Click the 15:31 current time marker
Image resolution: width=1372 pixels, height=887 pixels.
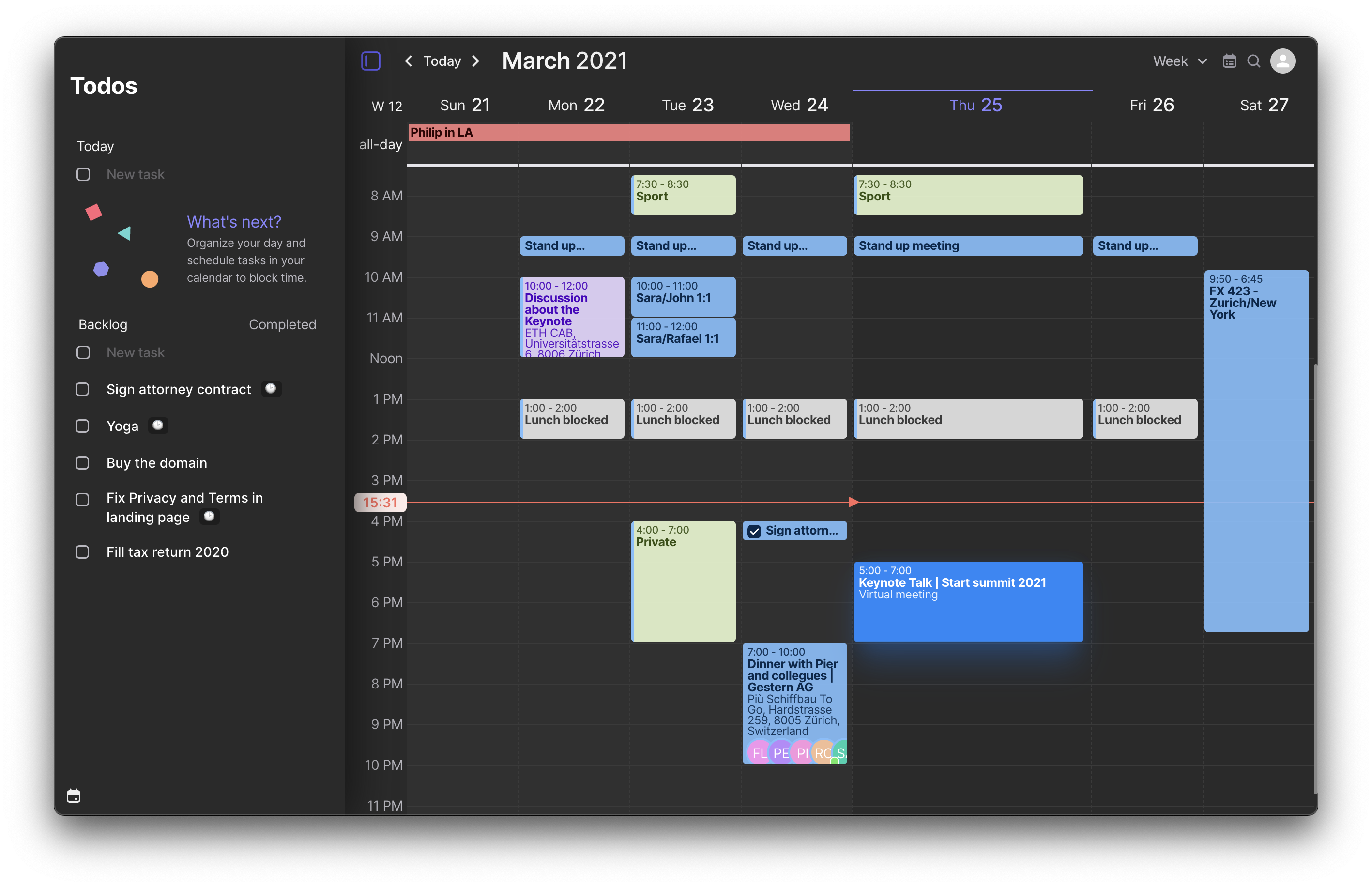pyautogui.click(x=380, y=502)
